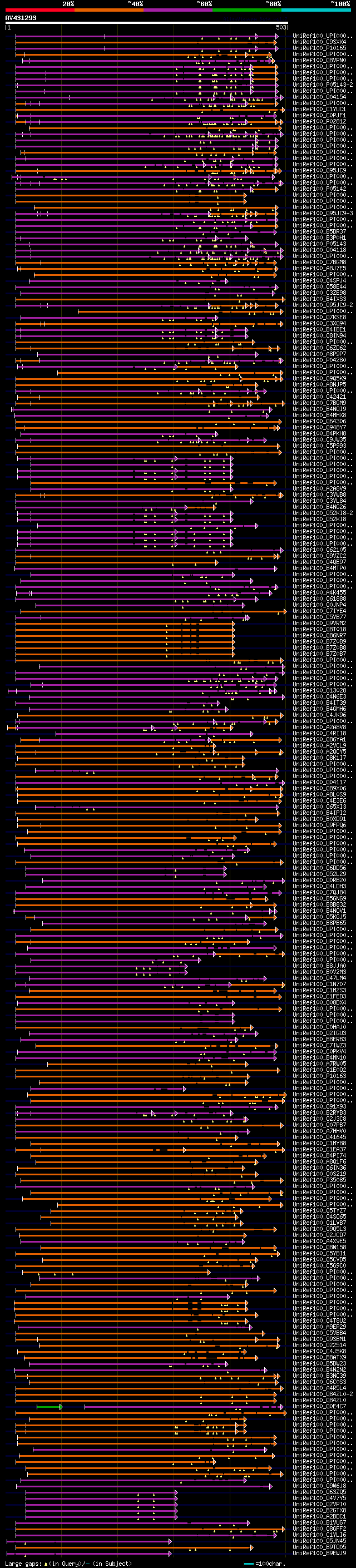356x1568 pixels.
Task: Open hit UniRef100_Q8T018
Action: pos(319,630)
